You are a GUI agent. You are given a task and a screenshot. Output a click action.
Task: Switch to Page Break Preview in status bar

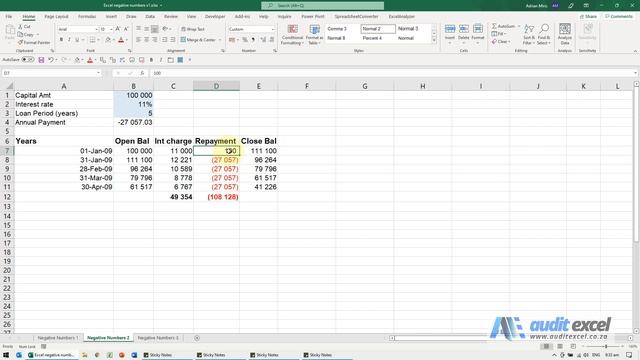pyautogui.click(x=573, y=347)
